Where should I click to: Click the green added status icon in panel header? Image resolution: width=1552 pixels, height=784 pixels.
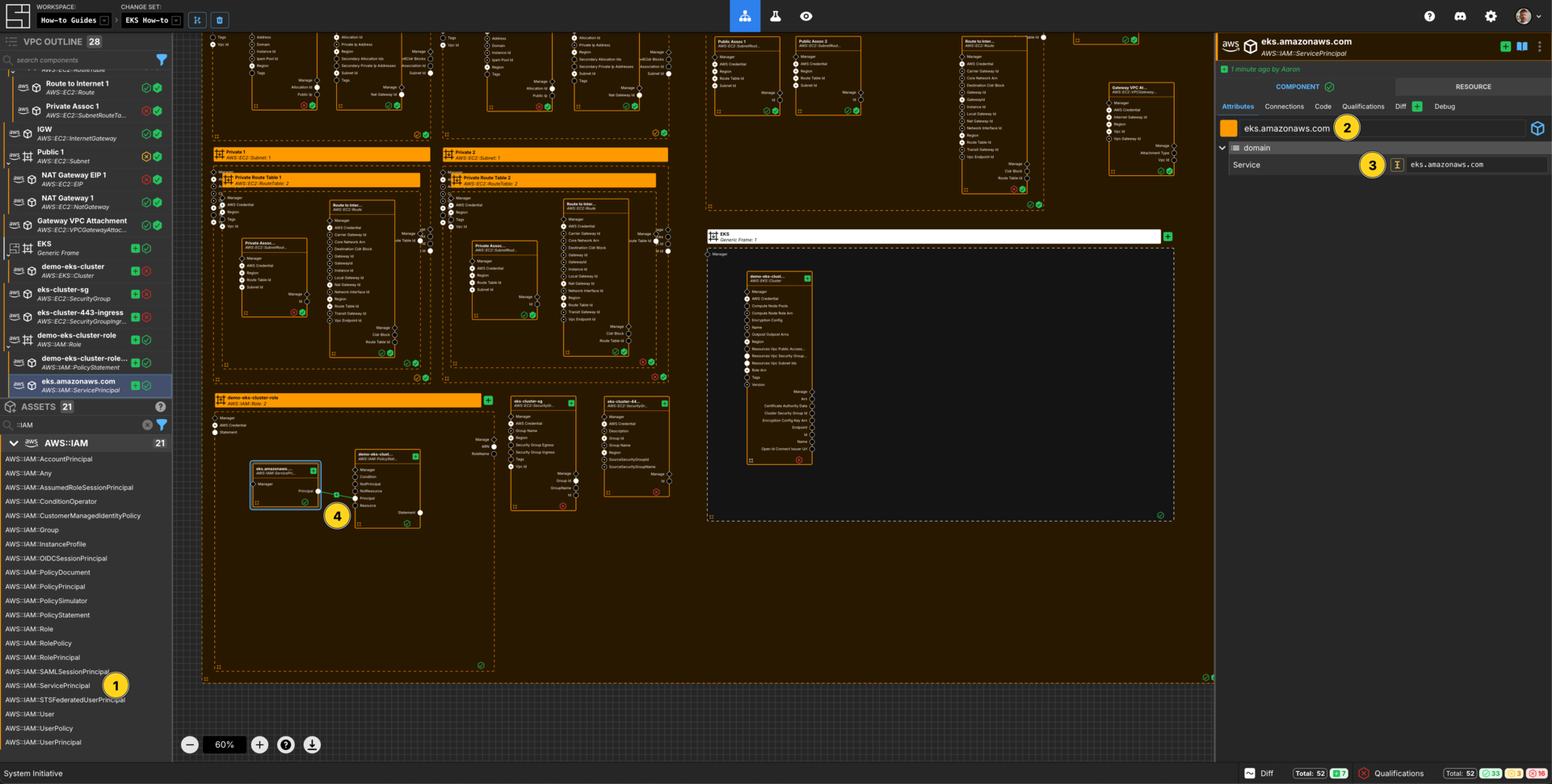click(1505, 47)
